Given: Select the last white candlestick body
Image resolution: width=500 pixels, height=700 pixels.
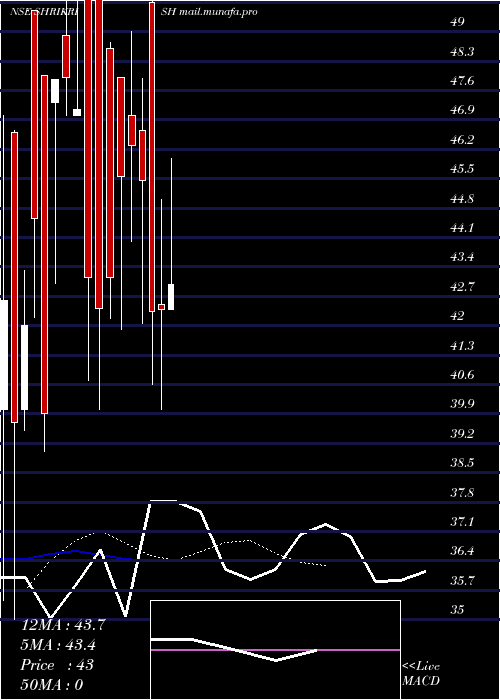Looking at the screenshot, I should 171,296.
